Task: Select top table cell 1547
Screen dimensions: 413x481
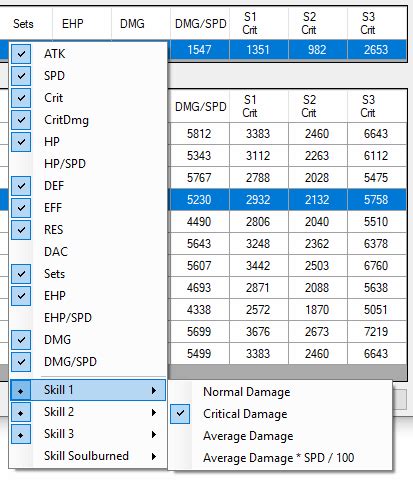Action: click(x=200, y=50)
